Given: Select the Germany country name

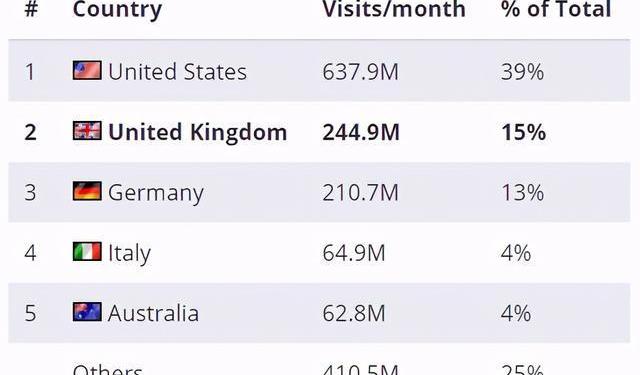Looking at the screenshot, I should coord(156,193).
